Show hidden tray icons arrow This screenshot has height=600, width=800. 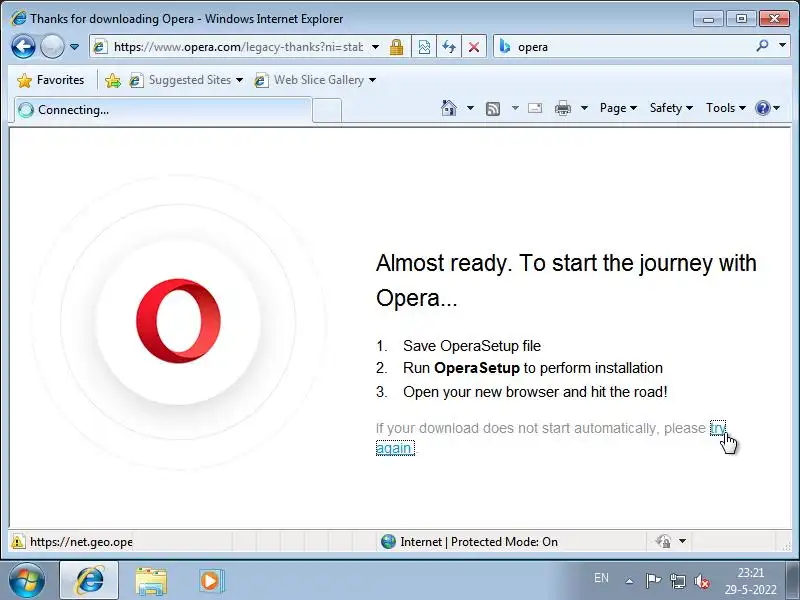click(x=630, y=581)
